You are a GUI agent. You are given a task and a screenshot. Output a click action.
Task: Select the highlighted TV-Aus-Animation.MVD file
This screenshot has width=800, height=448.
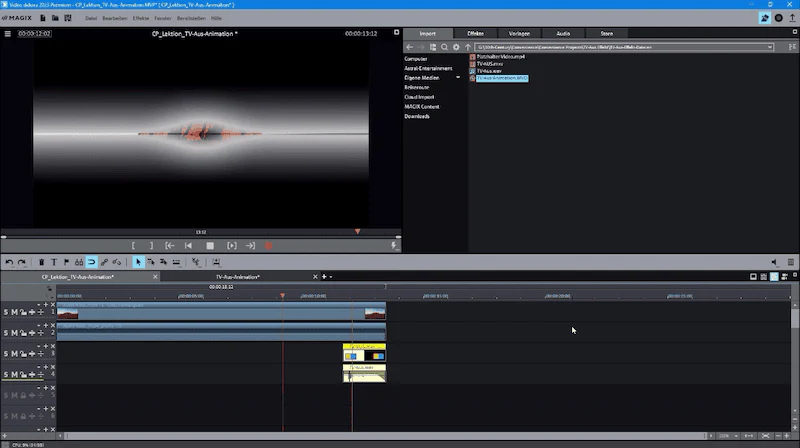(x=502, y=78)
